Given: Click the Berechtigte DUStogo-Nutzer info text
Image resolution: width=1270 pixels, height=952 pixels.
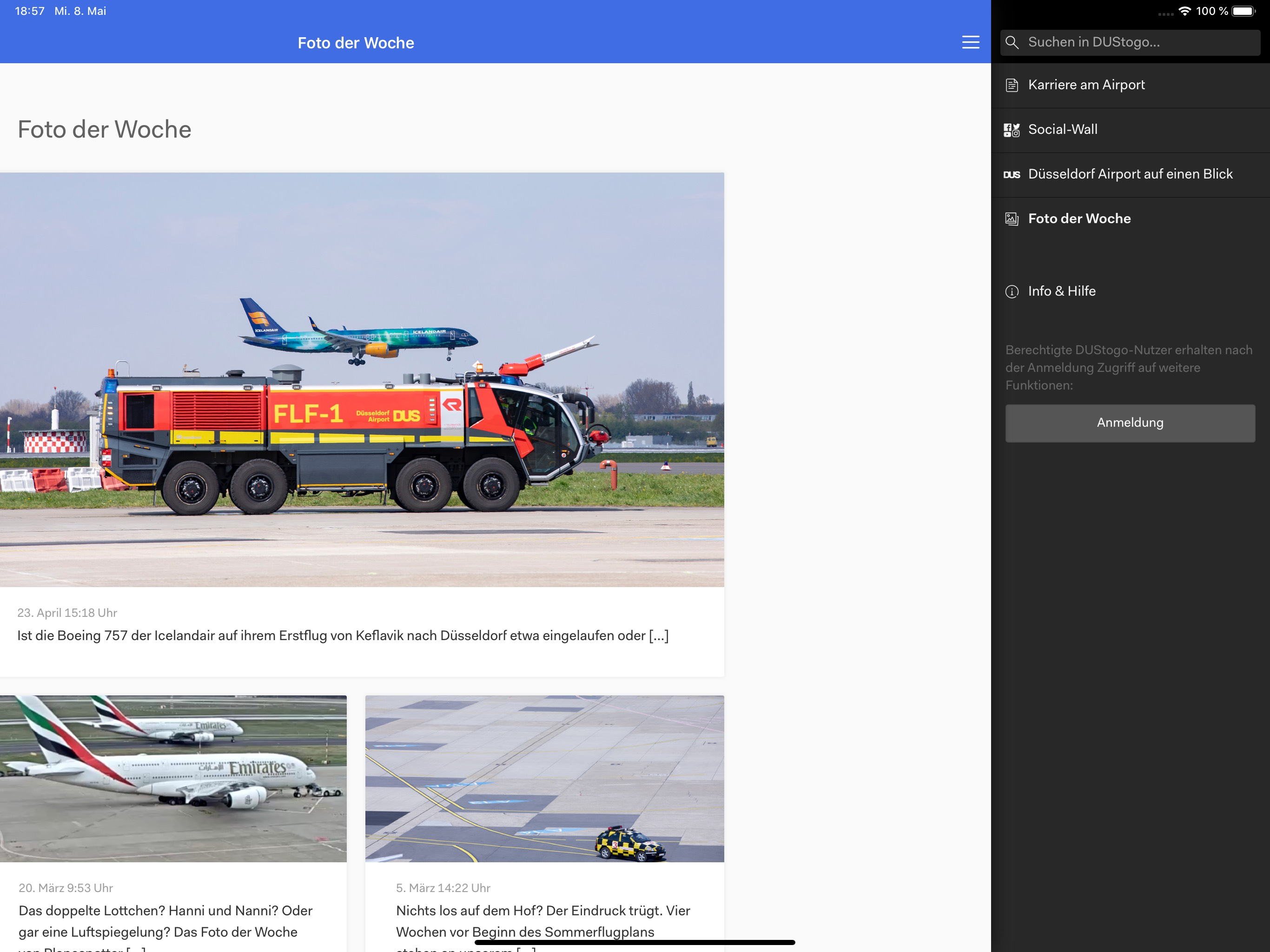Looking at the screenshot, I should 1129,368.
